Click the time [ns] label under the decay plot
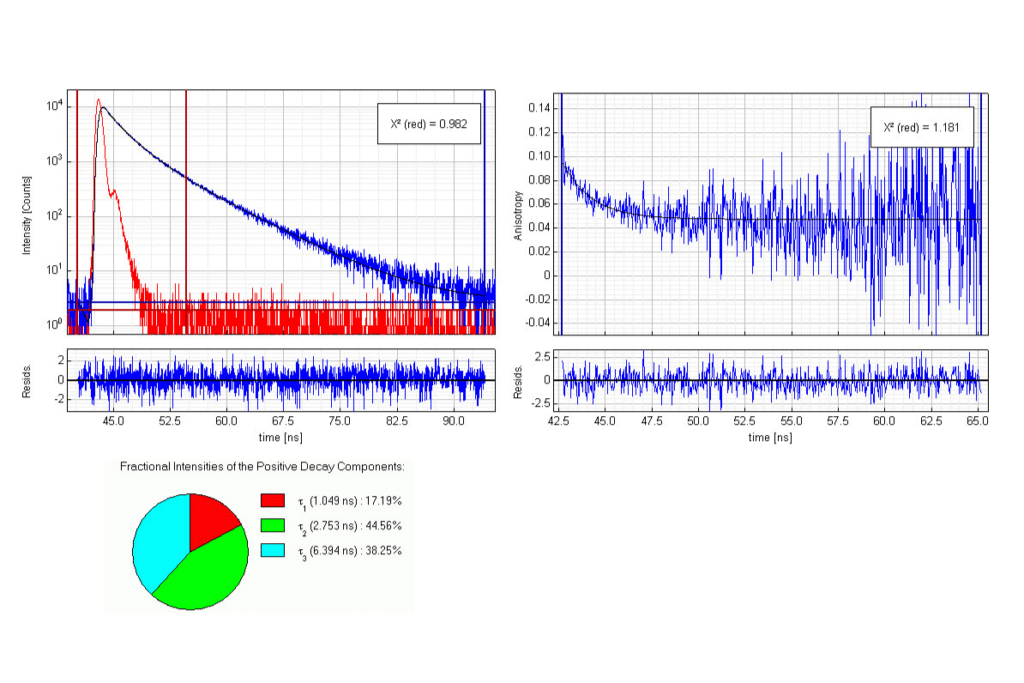 [x=281, y=436]
